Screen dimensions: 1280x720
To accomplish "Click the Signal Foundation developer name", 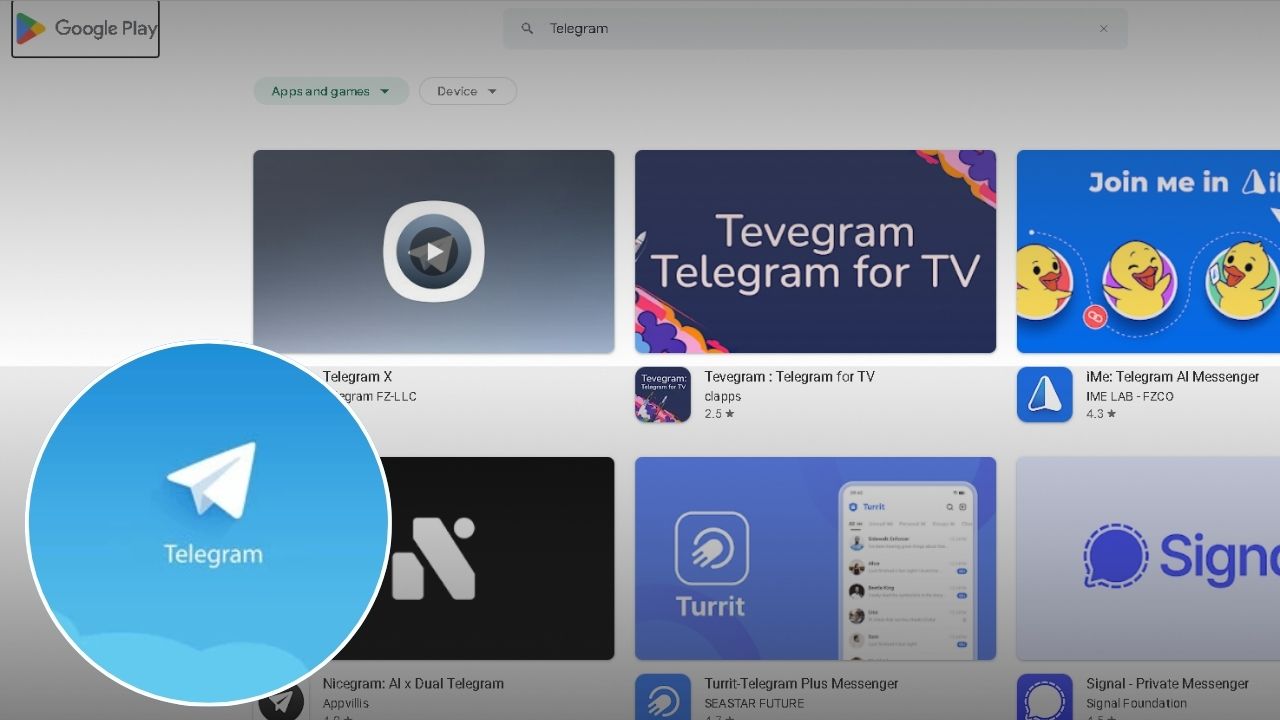I will (x=1136, y=703).
